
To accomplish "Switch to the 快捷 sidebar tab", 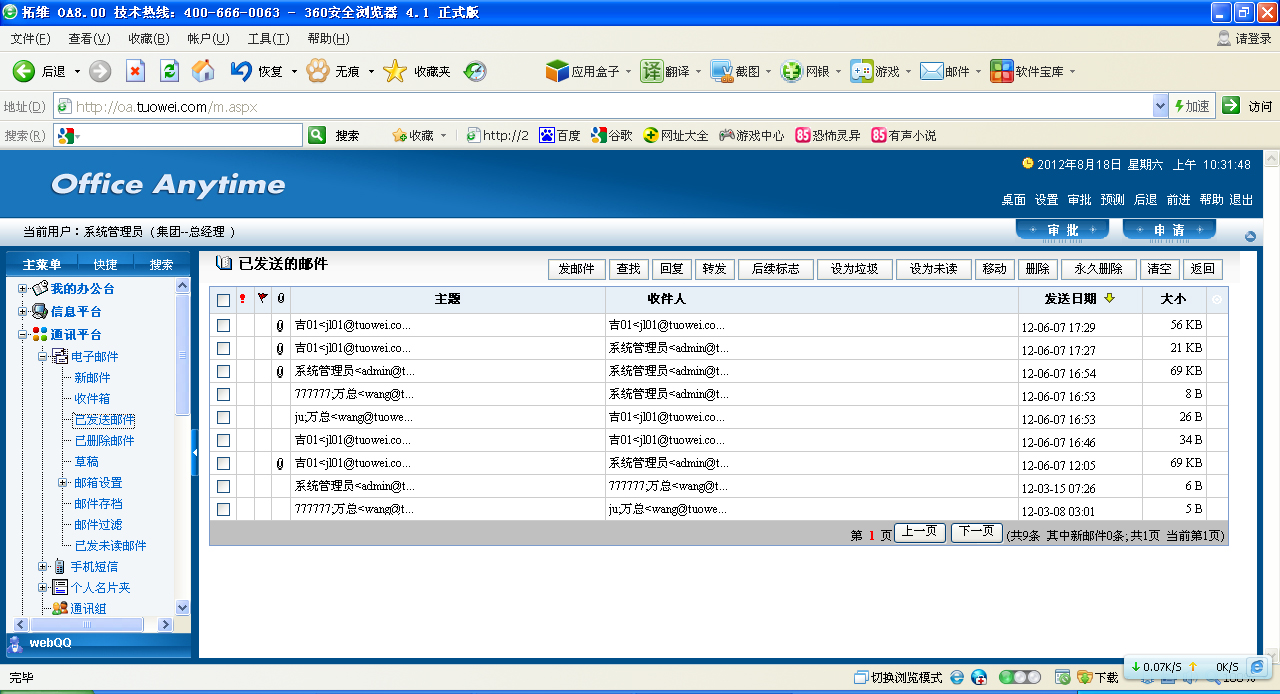I will tap(105, 265).
